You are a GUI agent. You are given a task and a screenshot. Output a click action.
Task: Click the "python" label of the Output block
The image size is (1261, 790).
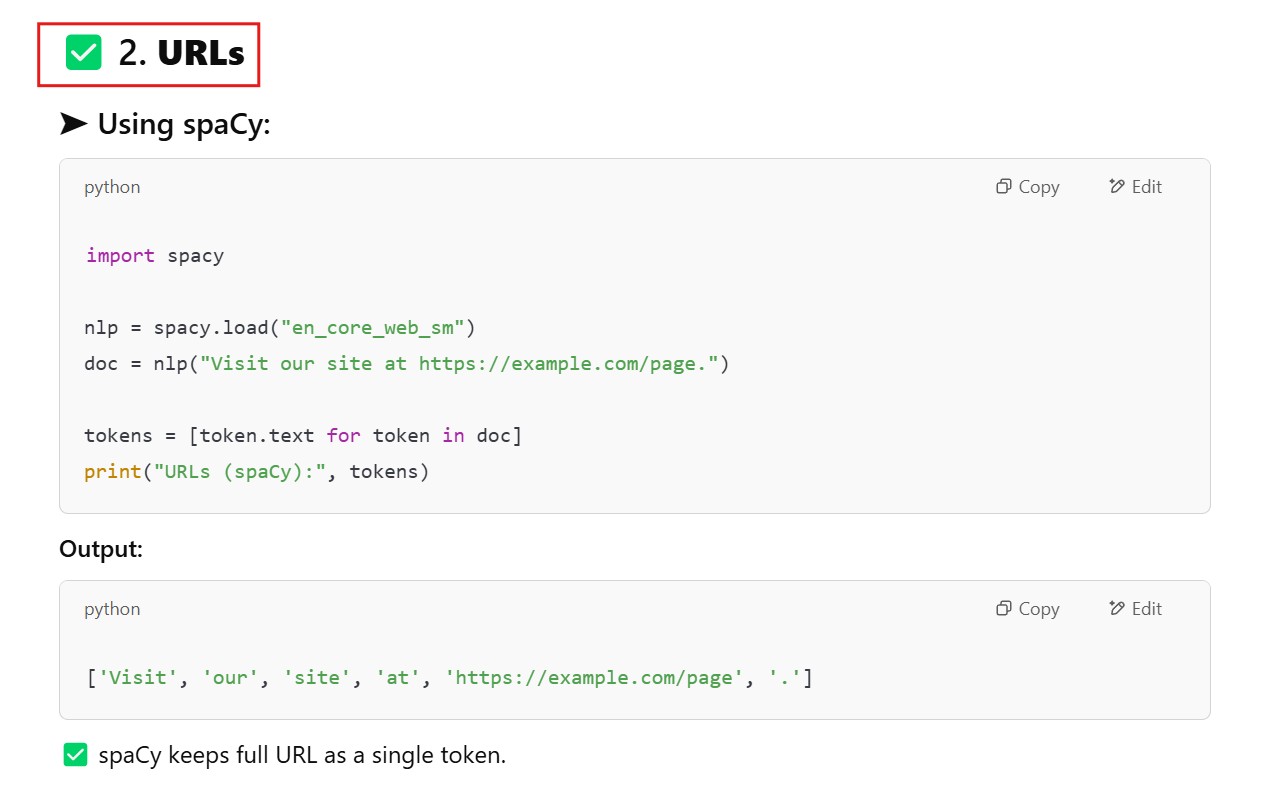pos(112,609)
